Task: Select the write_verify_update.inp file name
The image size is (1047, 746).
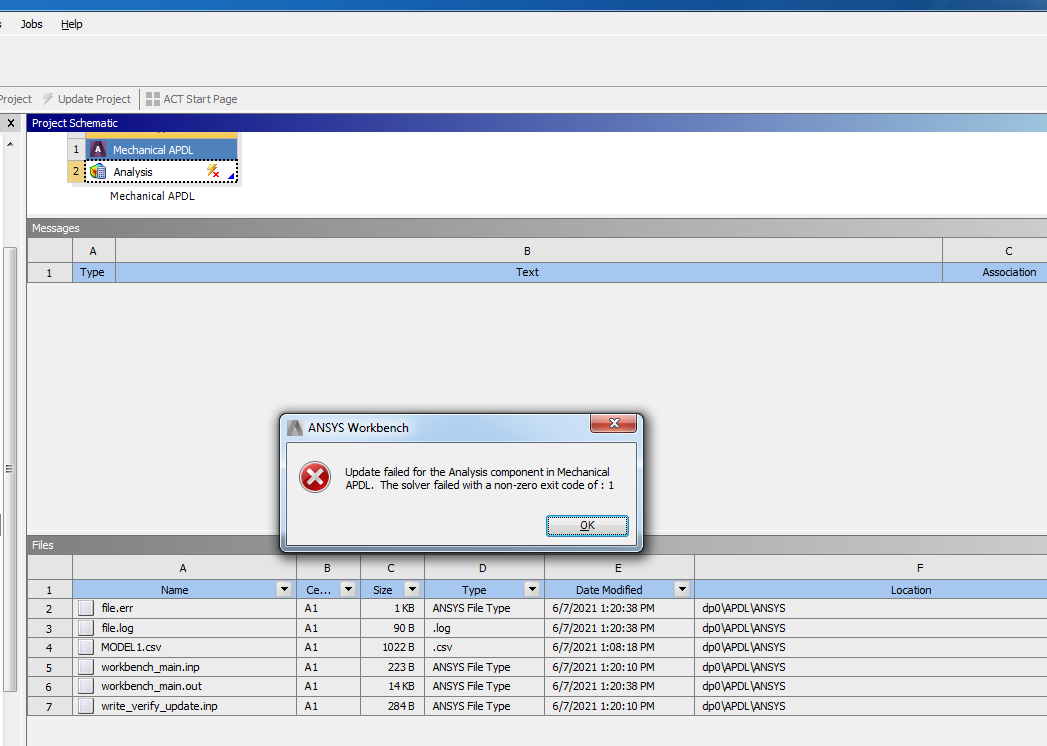Action: (160, 706)
